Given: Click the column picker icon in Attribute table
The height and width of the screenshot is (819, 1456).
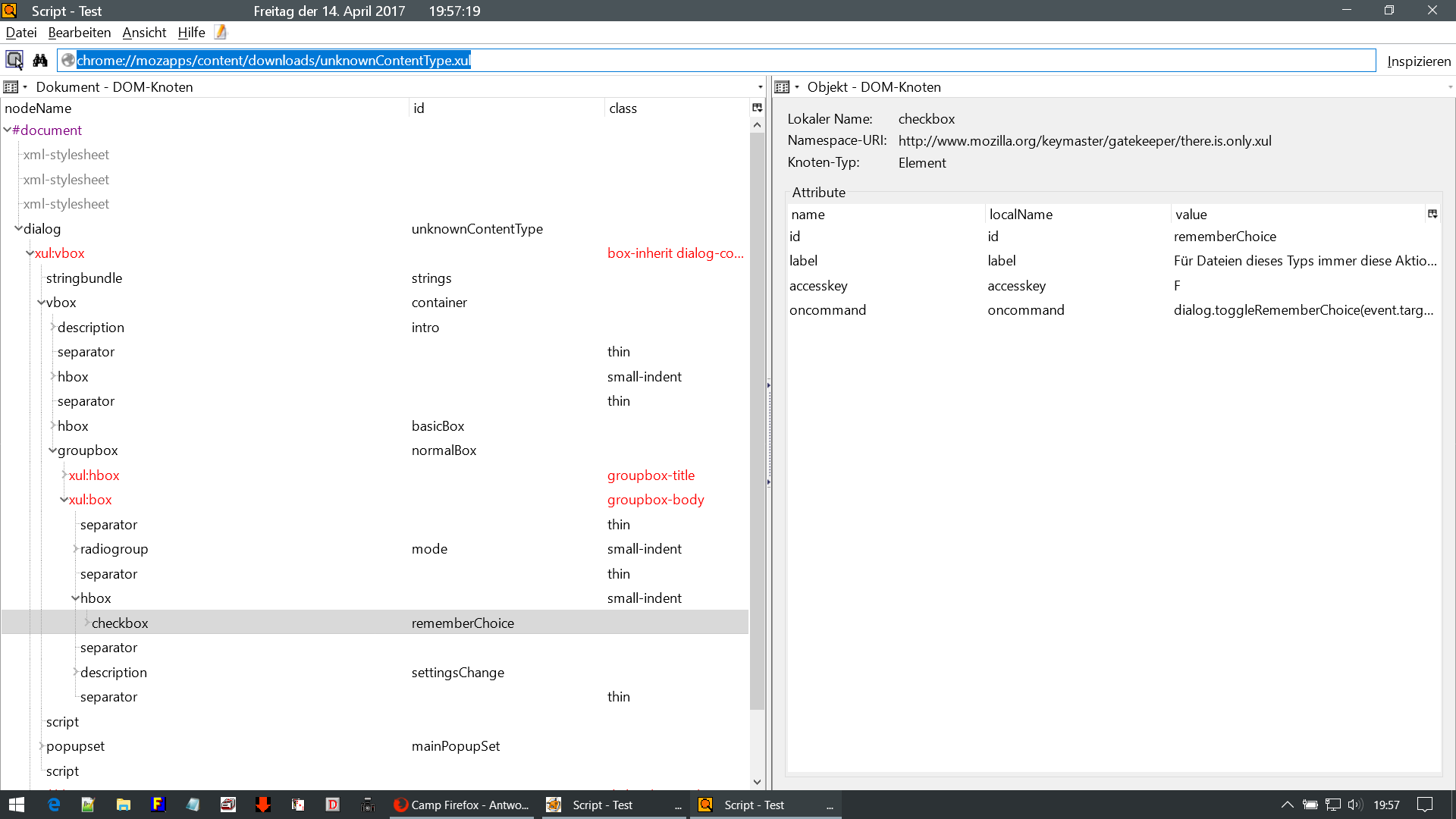Looking at the screenshot, I should (1432, 214).
